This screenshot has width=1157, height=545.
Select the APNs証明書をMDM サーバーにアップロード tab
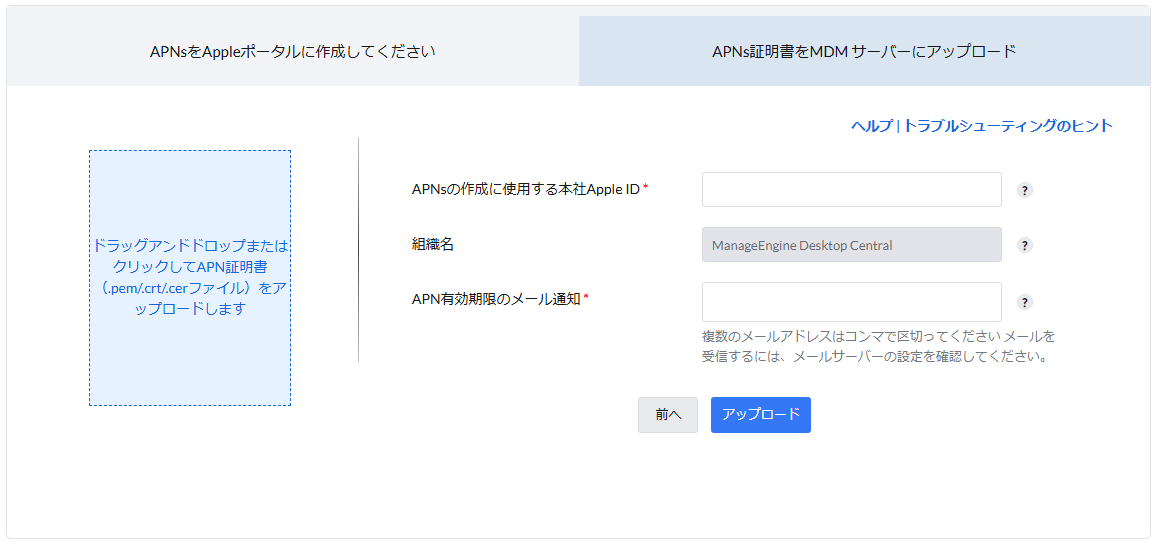pos(864,51)
